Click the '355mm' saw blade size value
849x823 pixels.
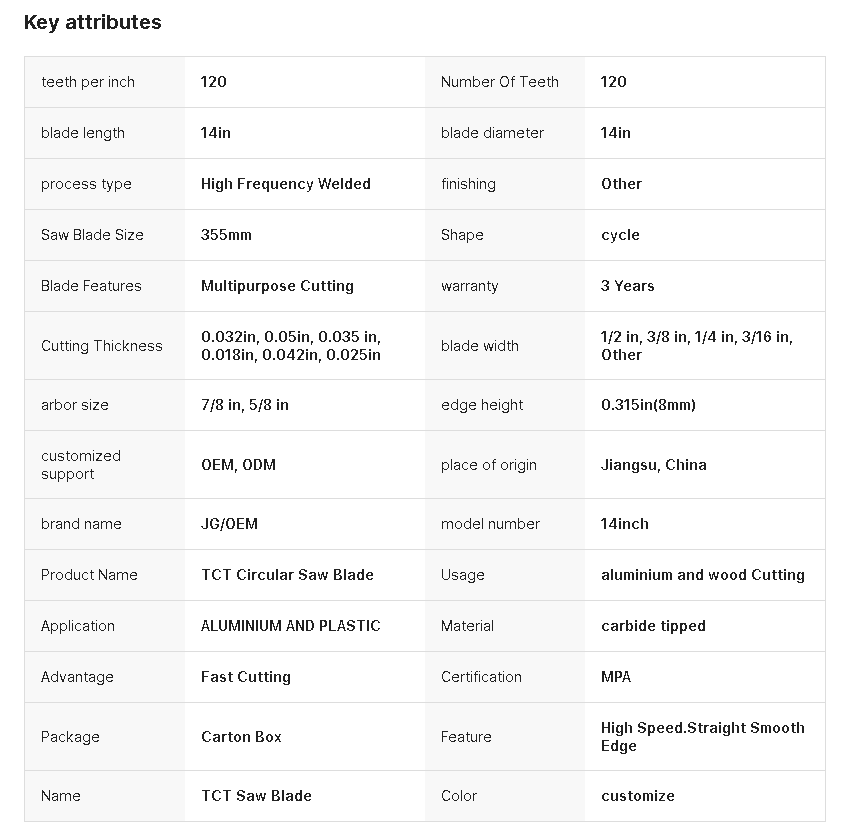click(226, 235)
